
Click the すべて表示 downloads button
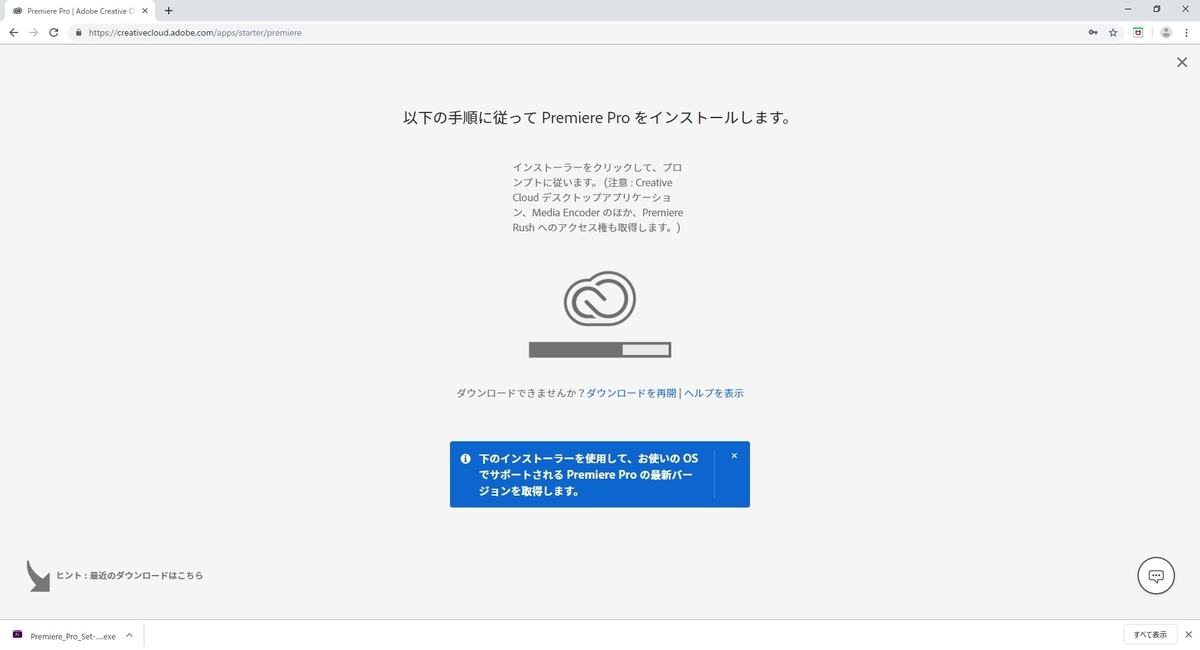point(1150,635)
